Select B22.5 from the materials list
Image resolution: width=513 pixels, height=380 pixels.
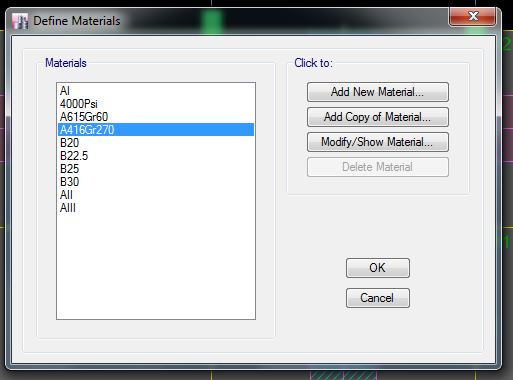click(156, 156)
